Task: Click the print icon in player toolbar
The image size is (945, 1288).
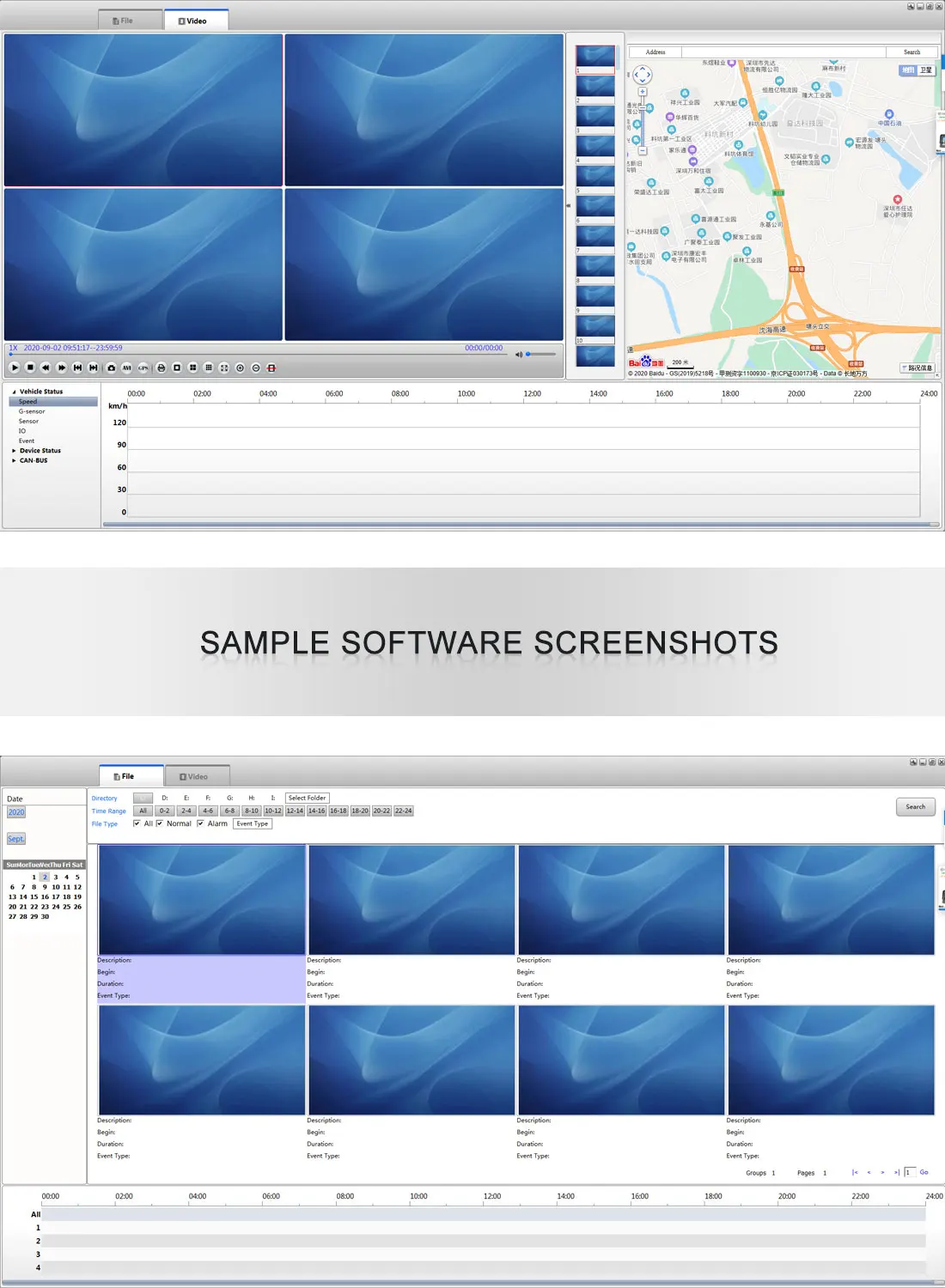Action: pyautogui.click(x=161, y=368)
